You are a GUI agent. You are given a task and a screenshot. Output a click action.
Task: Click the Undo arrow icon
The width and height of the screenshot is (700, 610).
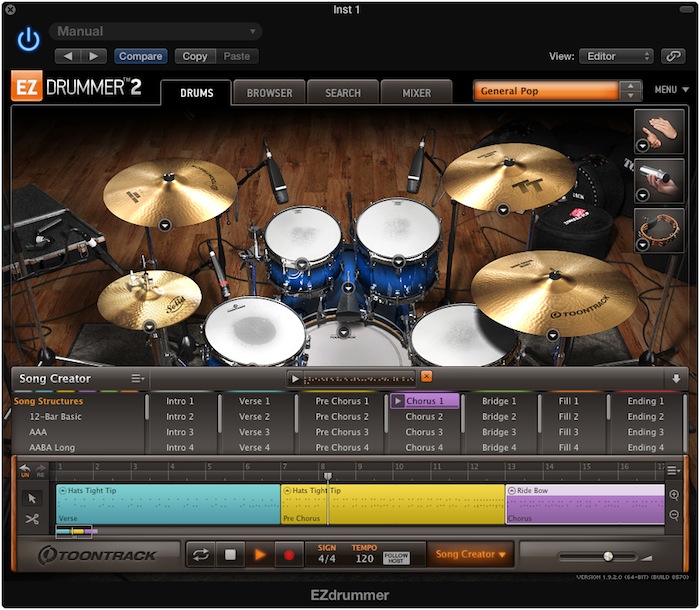(25, 470)
